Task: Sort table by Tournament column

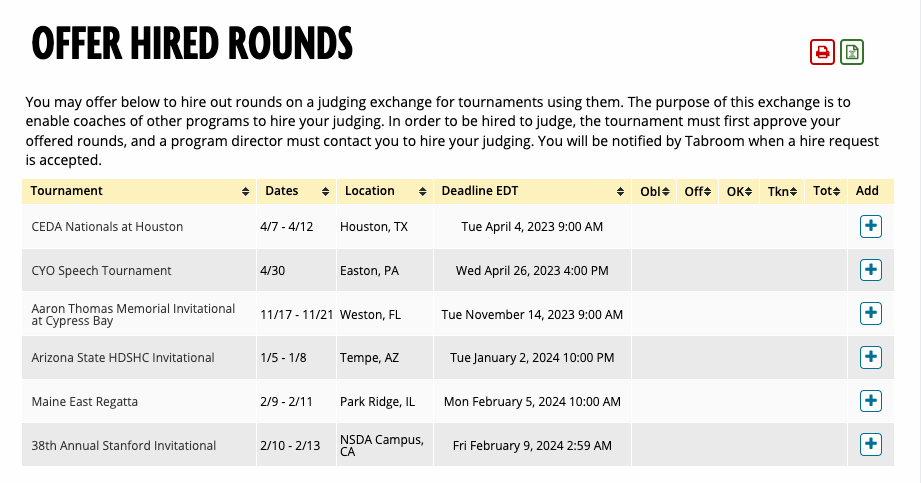Action: 139,191
